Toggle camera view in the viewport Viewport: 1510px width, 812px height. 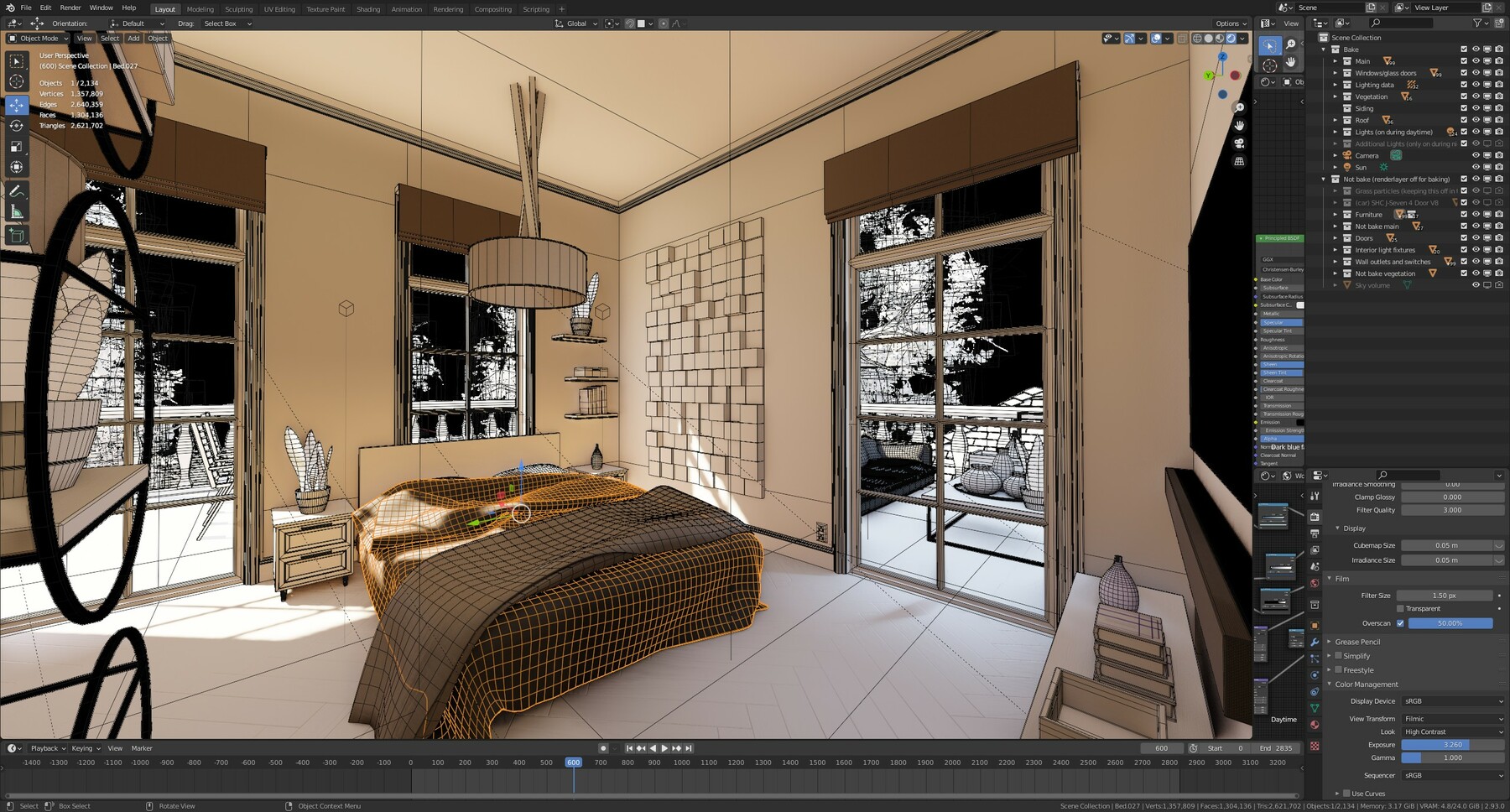(x=1239, y=143)
